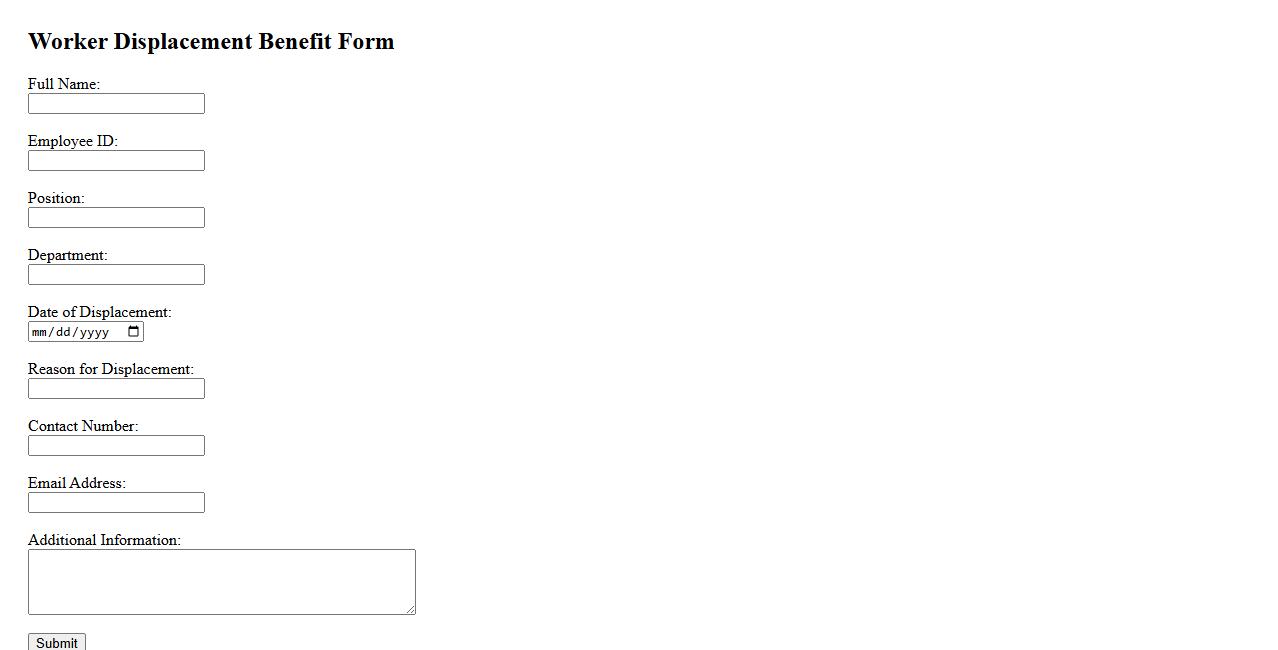Select the month segment of displacement date
Viewport: 1278px width, 650px height.
click(40, 332)
